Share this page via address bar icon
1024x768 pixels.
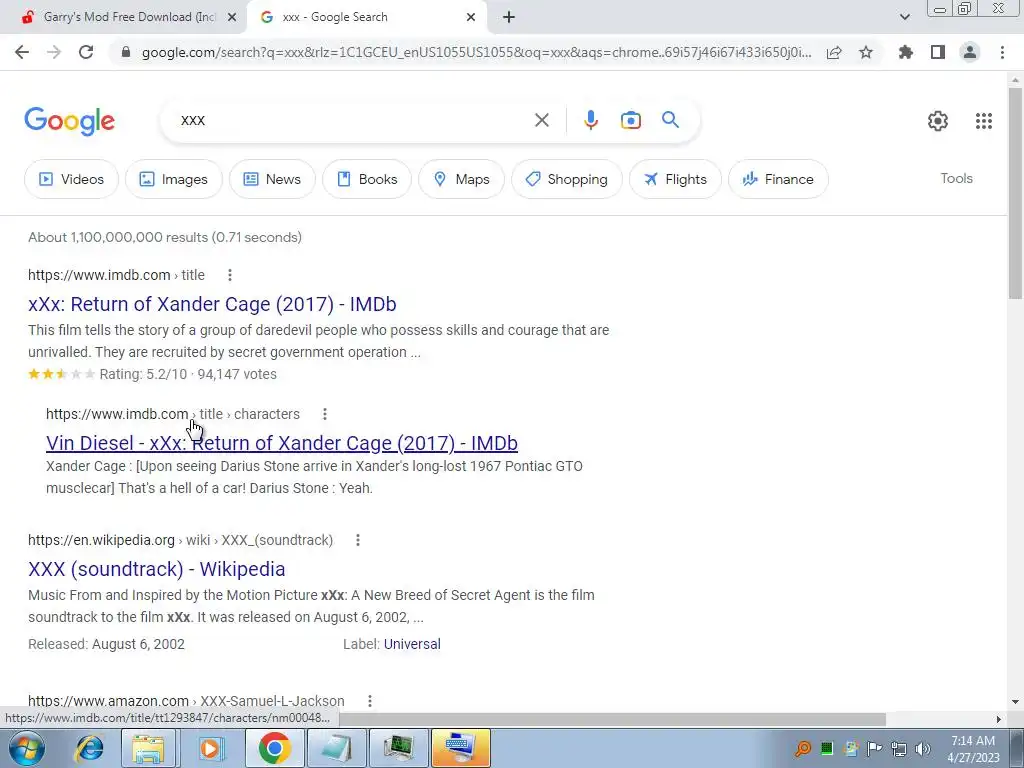click(x=834, y=52)
